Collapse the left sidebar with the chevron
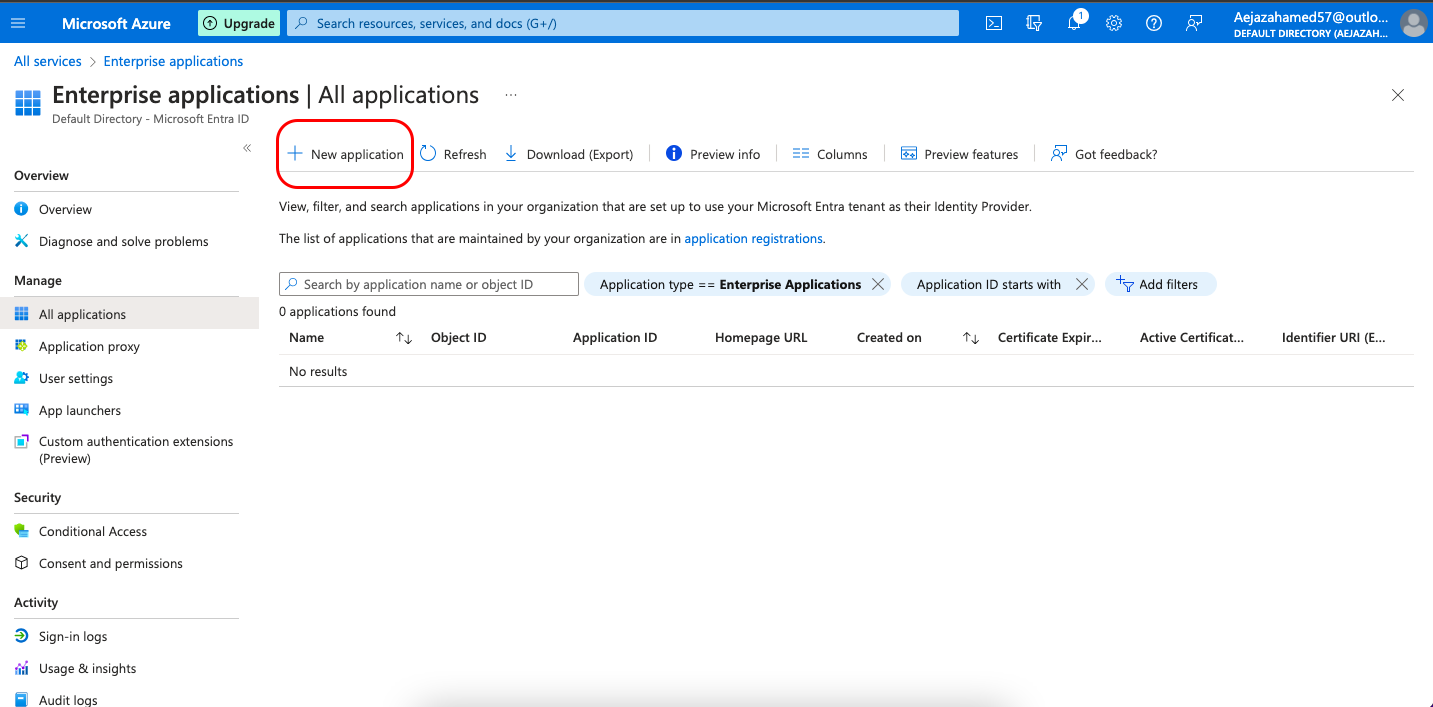This screenshot has height=707, width=1433. point(247,148)
